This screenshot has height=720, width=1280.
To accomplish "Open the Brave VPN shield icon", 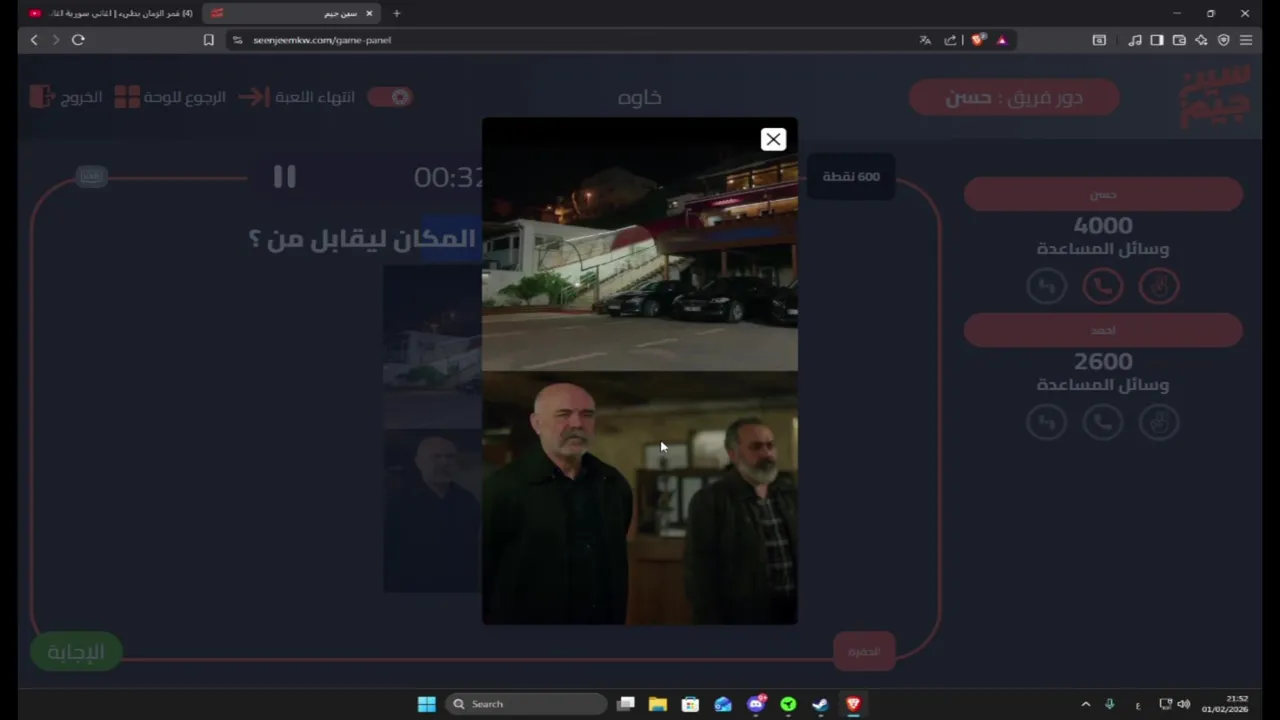I will tap(1223, 40).
